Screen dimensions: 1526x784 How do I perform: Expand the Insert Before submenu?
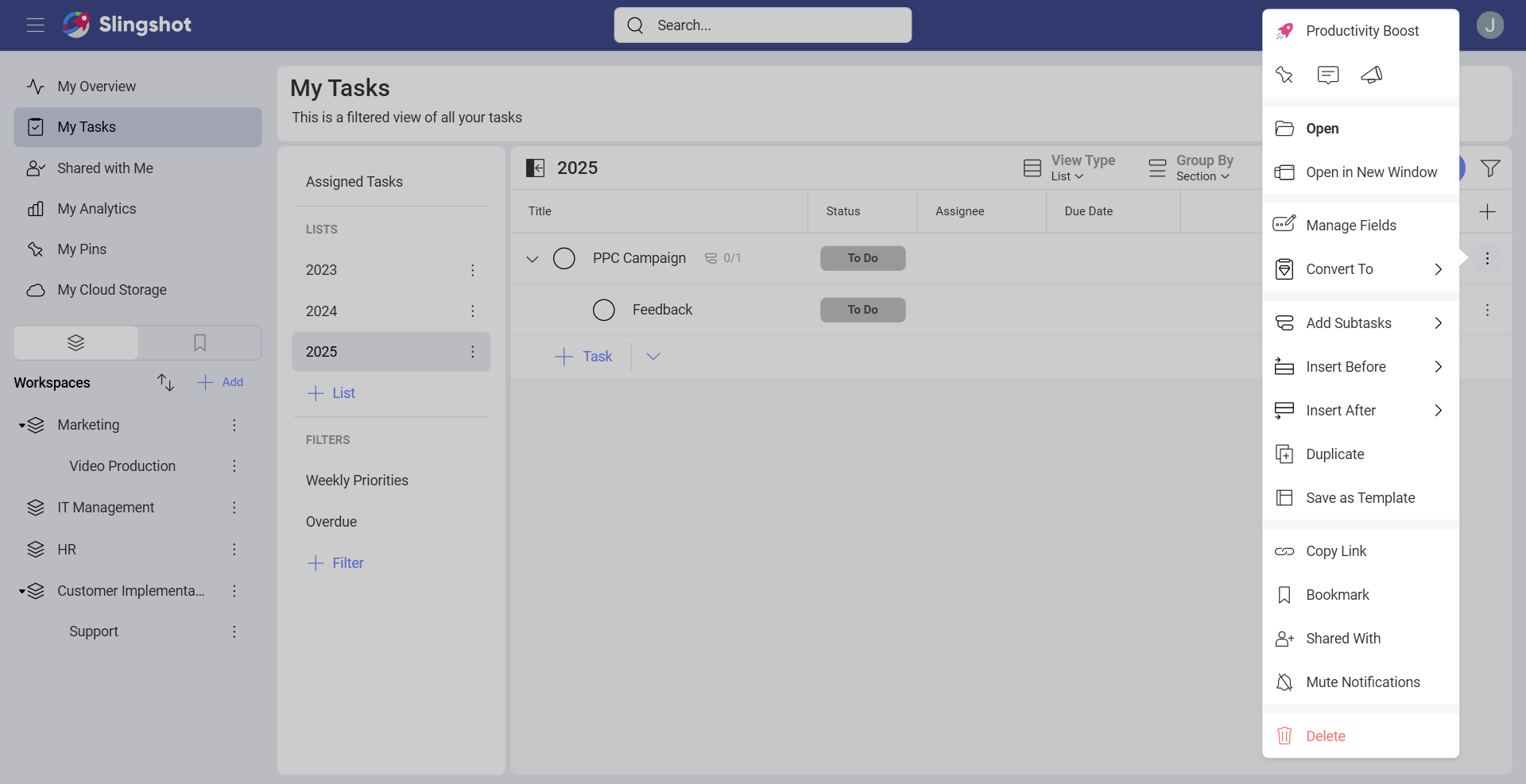pos(1361,367)
